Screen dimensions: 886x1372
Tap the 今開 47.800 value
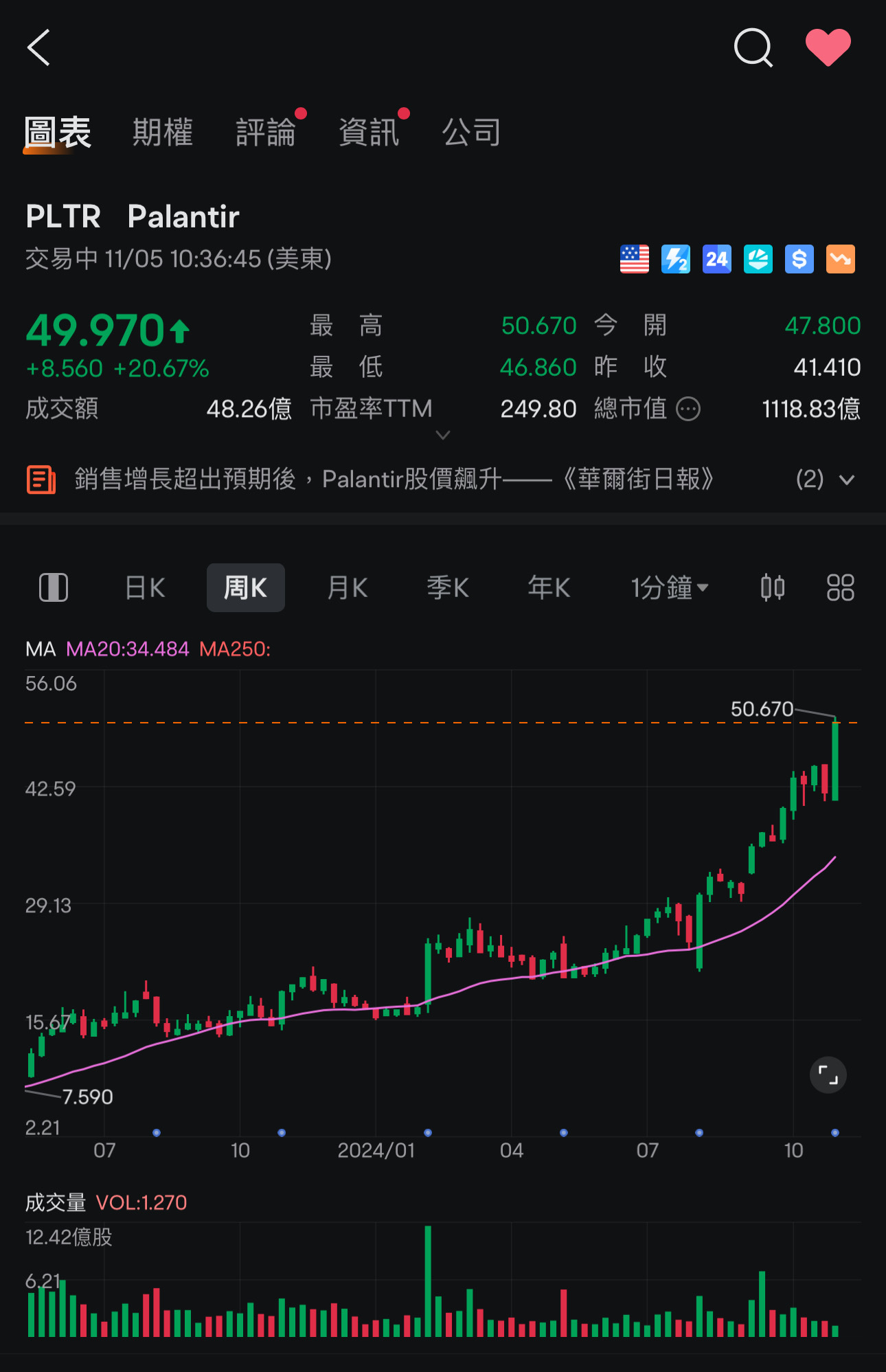pyautogui.click(x=823, y=326)
